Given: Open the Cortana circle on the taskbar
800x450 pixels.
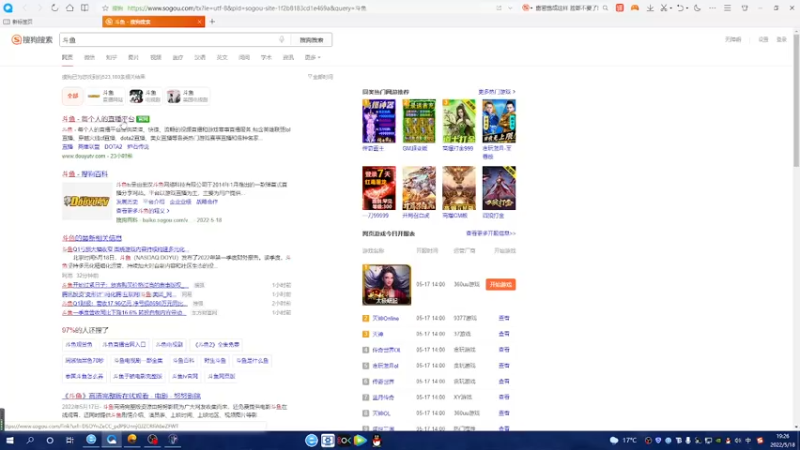Looking at the screenshot, I should (x=50, y=440).
